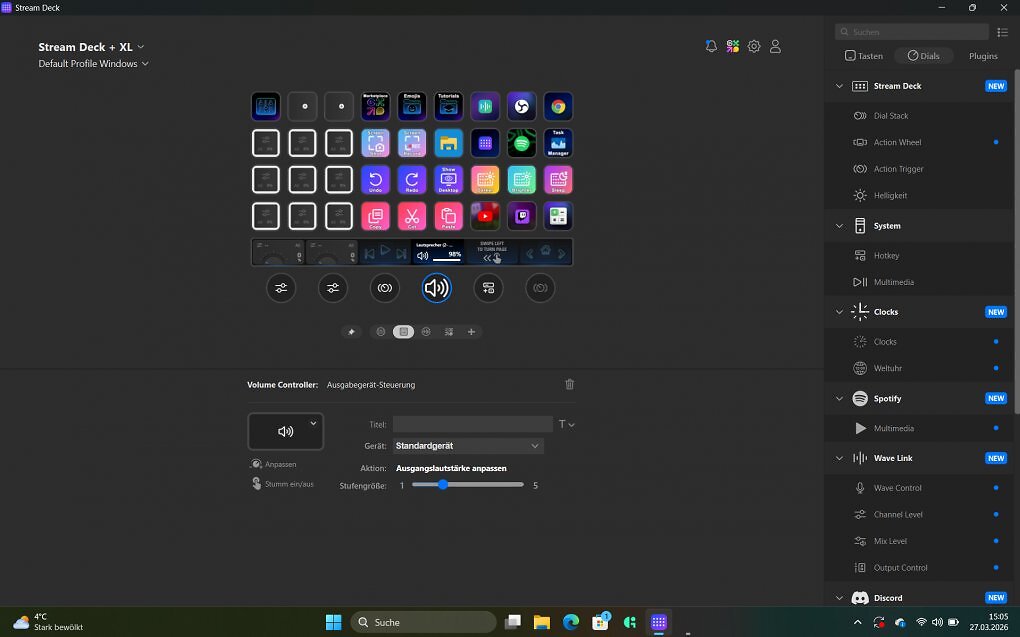Toggle the actions list view icon beside search

tap(1002, 32)
